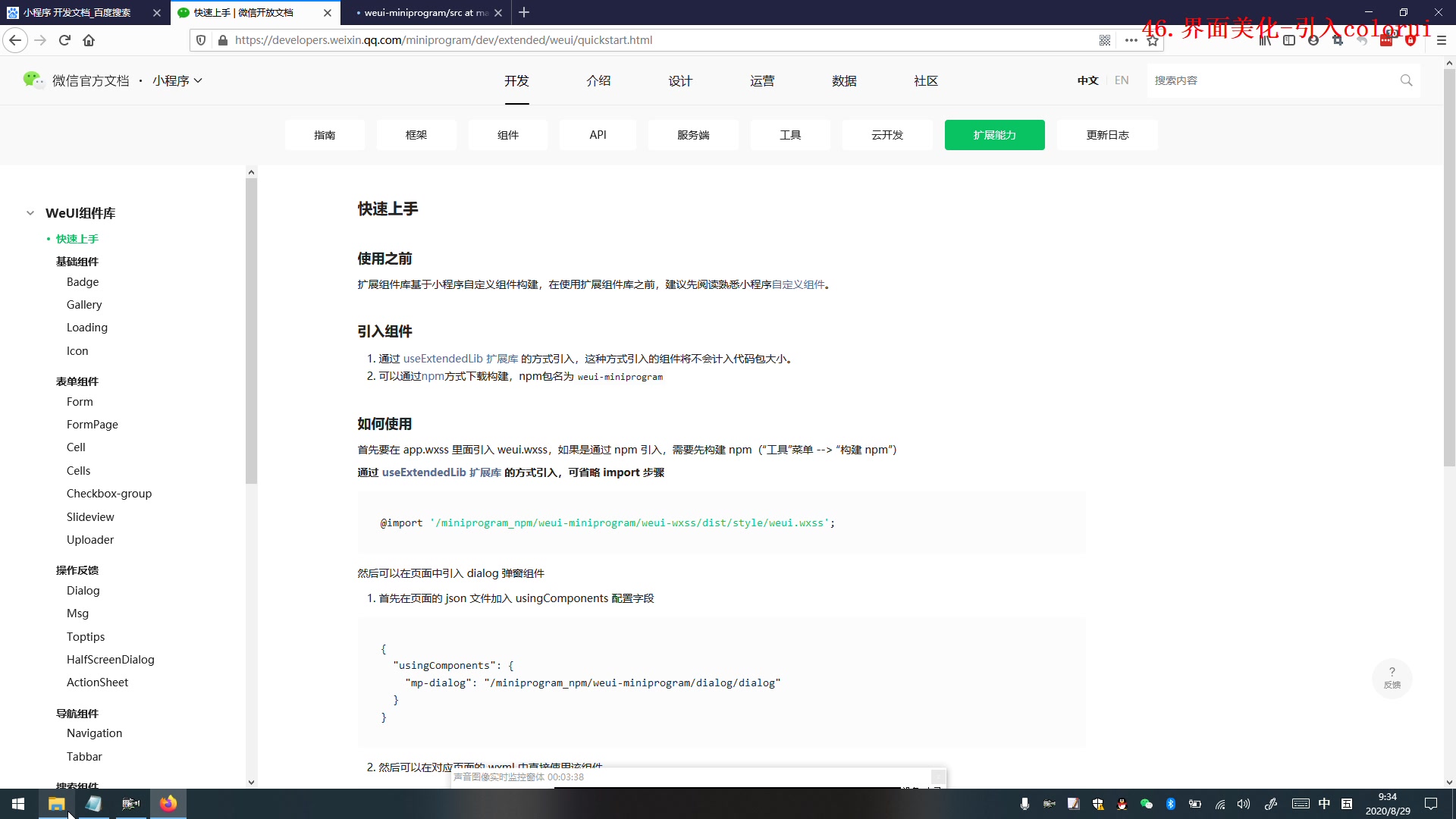
Task: Open the page actions three-dot menu
Action: [1131, 40]
